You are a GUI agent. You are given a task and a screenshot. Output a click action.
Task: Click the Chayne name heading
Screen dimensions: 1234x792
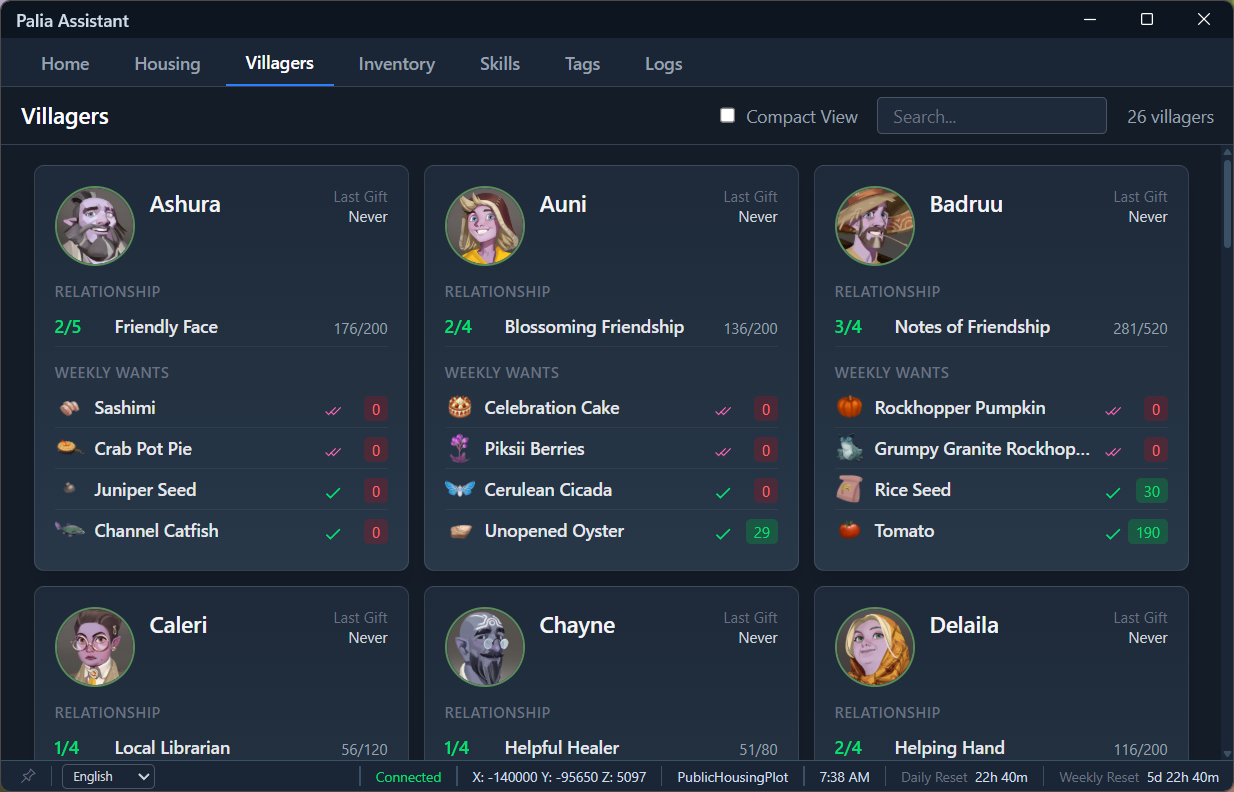pyautogui.click(x=577, y=626)
